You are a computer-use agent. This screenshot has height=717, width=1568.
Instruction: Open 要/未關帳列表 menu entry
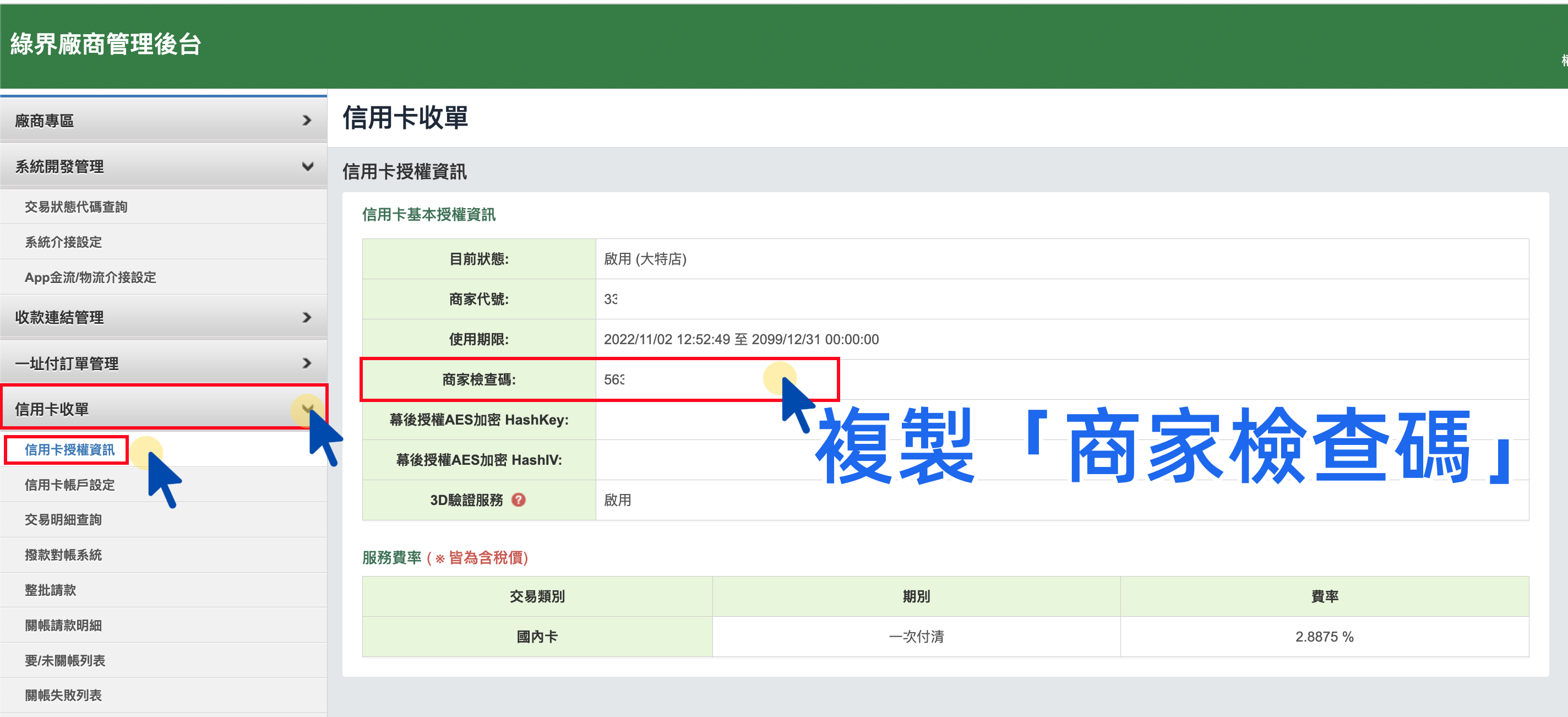click(x=65, y=661)
